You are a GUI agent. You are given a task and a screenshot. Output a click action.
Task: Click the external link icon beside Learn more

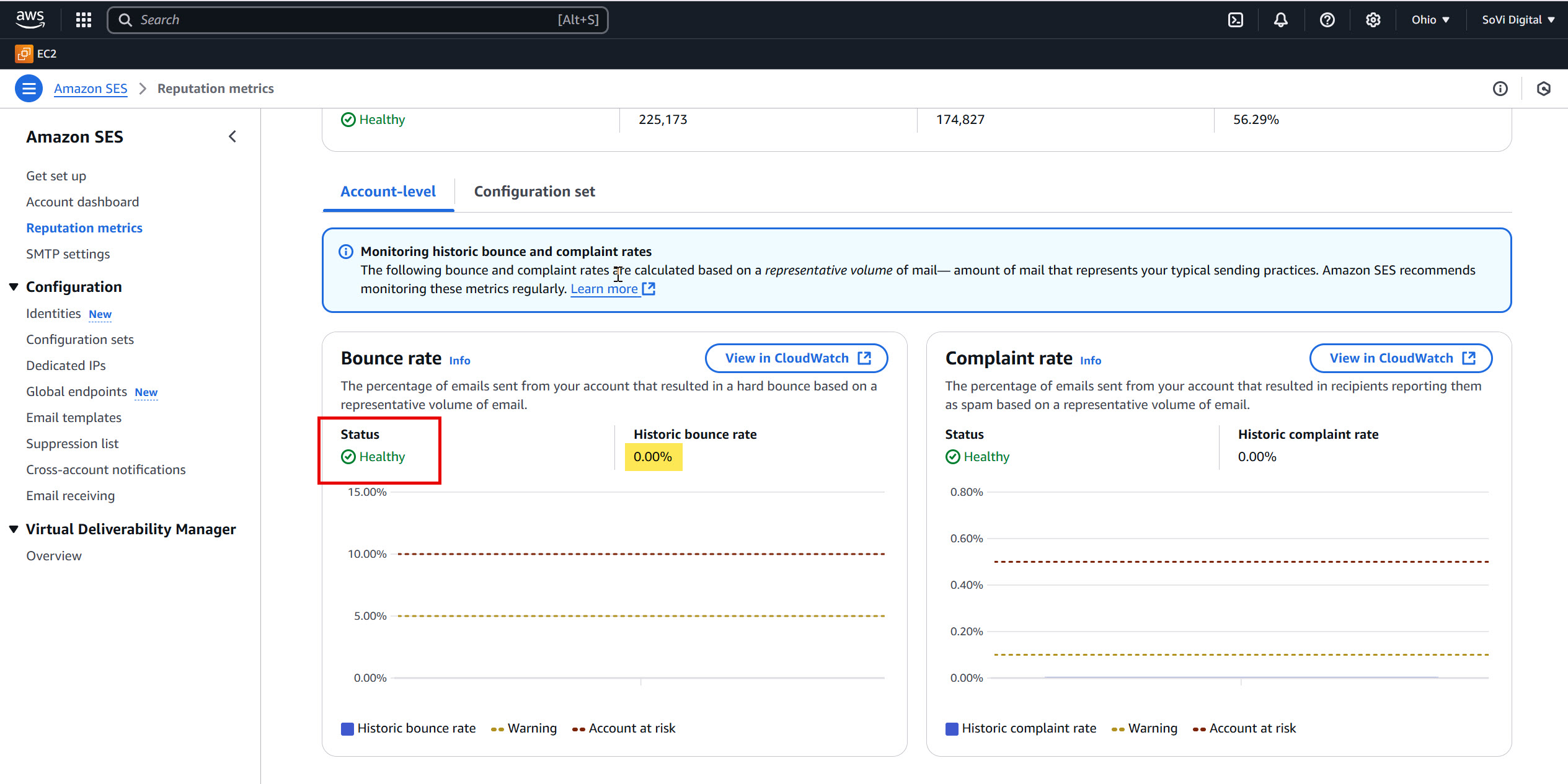coord(649,289)
